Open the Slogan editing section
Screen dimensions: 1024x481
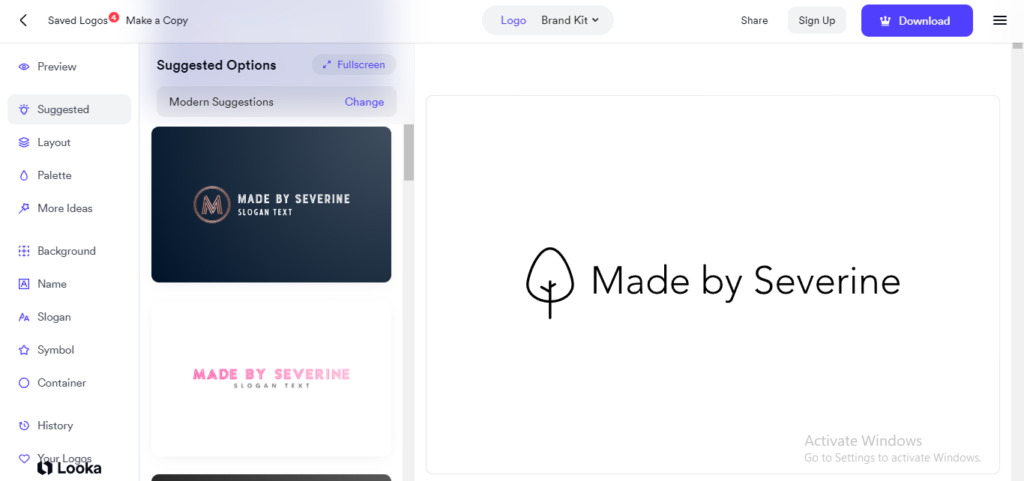[54, 317]
